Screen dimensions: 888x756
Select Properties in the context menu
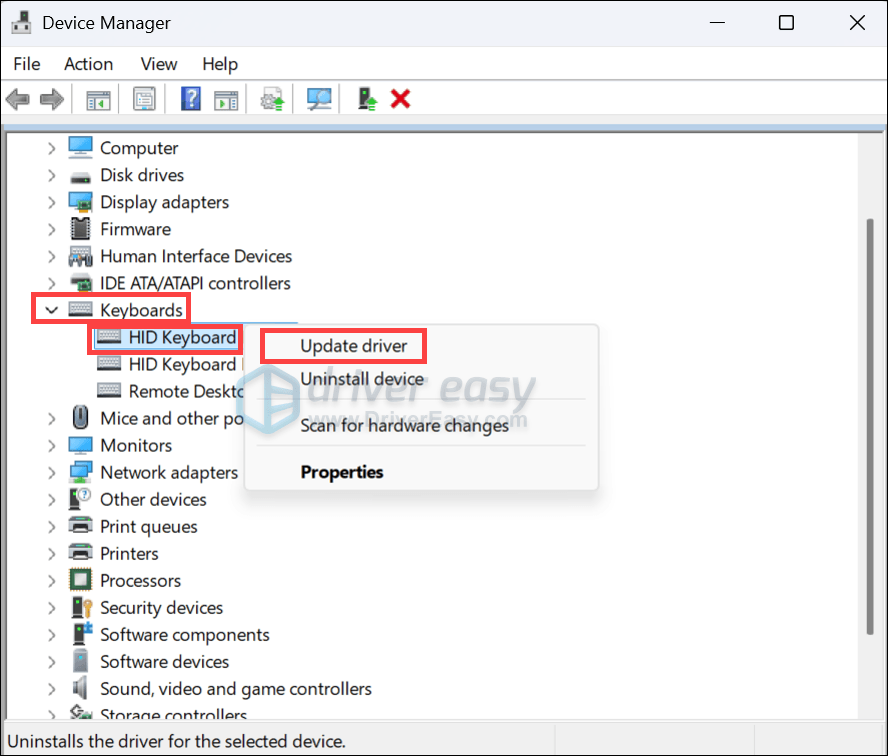(x=341, y=472)
